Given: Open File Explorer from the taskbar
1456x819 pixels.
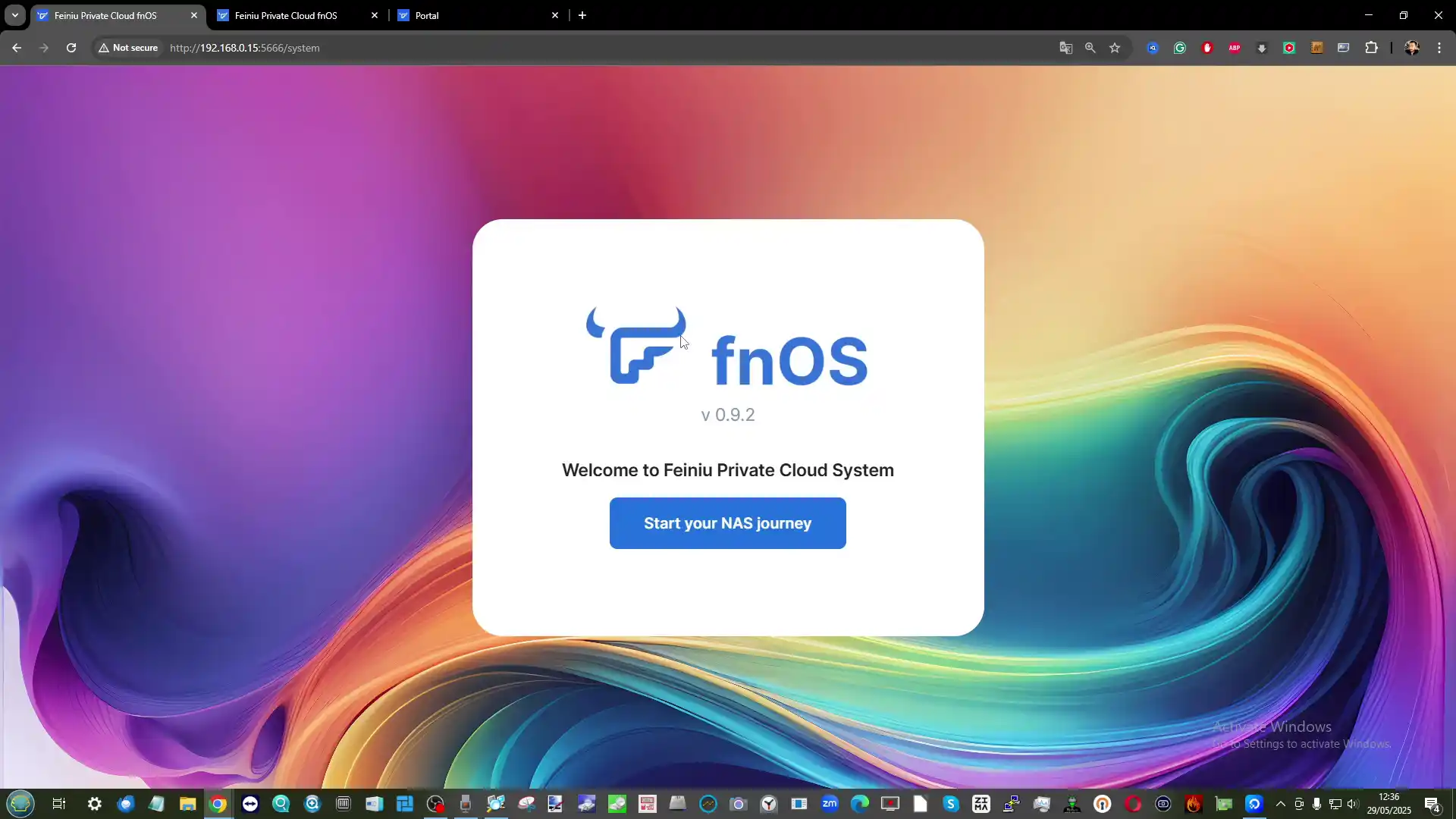Looking at the screenshot, I should pos(187,804).
